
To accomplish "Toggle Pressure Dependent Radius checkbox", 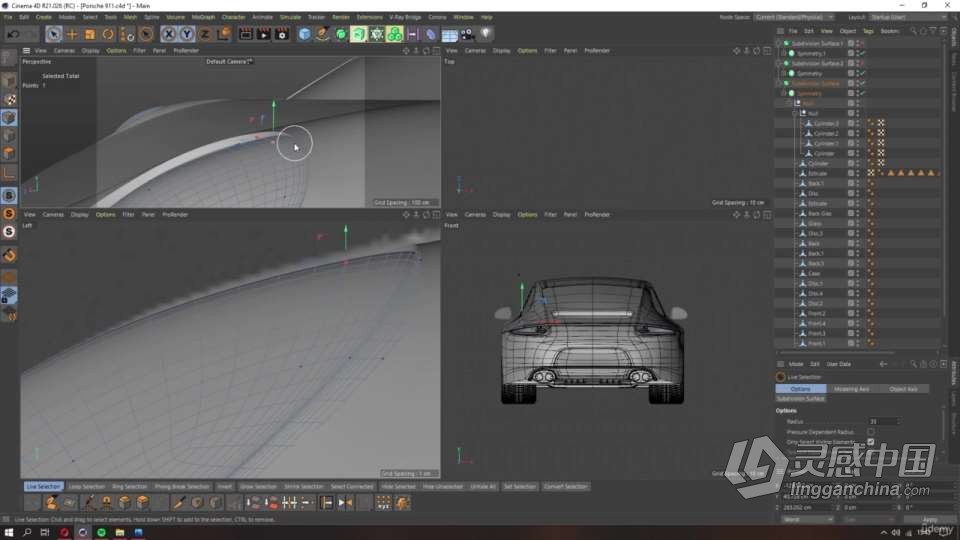I will point(871,432).
